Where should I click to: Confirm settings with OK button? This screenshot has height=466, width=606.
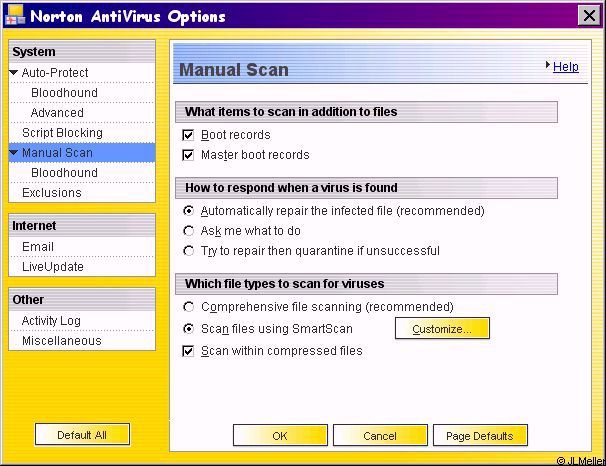280,435
